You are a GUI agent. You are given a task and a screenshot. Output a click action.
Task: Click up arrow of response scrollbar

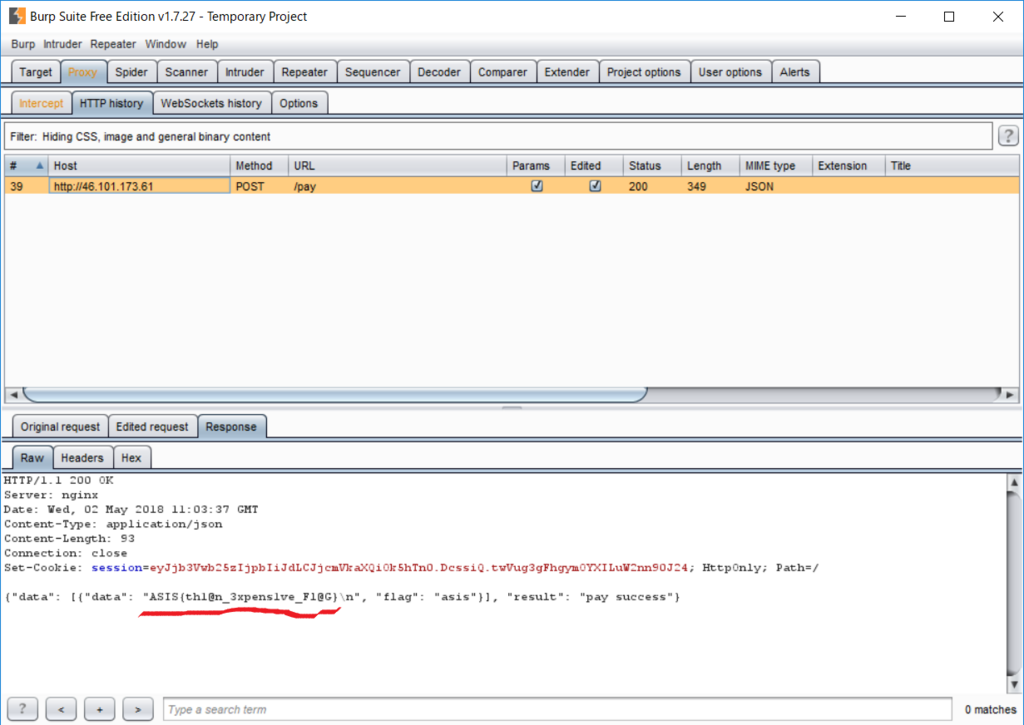(x=1014, y=483)
